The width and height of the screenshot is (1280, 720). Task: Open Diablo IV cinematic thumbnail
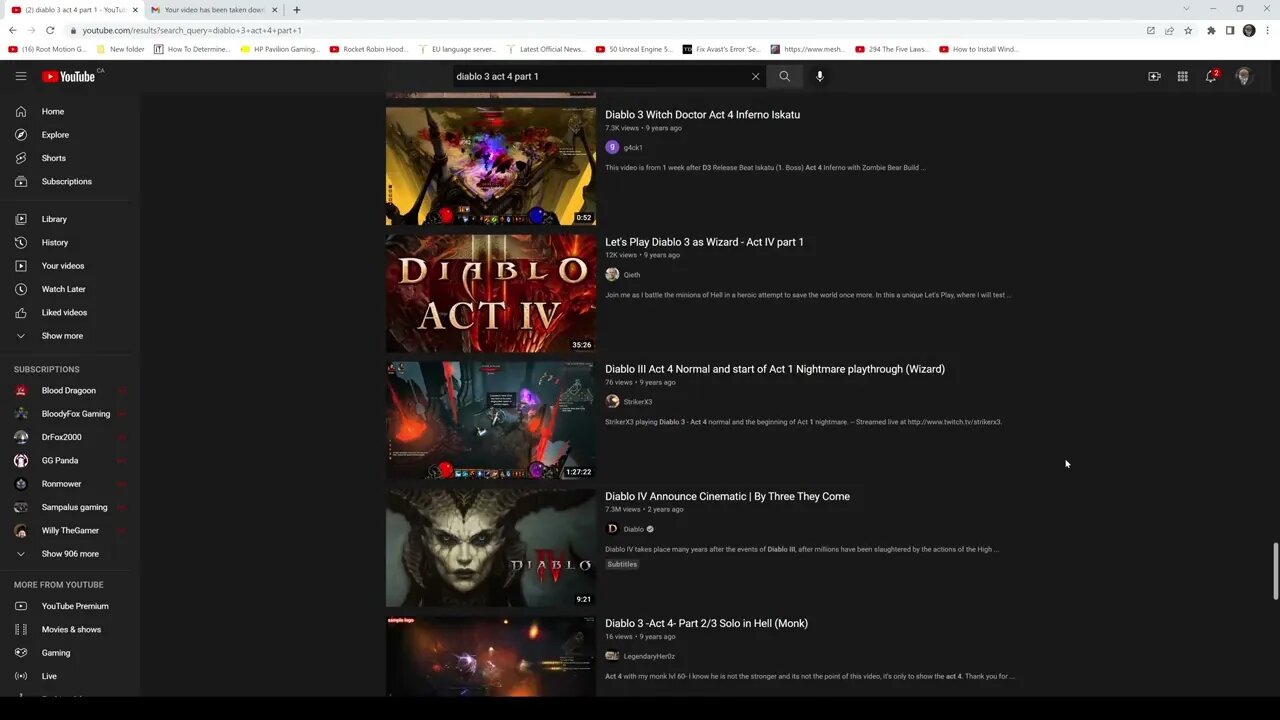[491, 547]
